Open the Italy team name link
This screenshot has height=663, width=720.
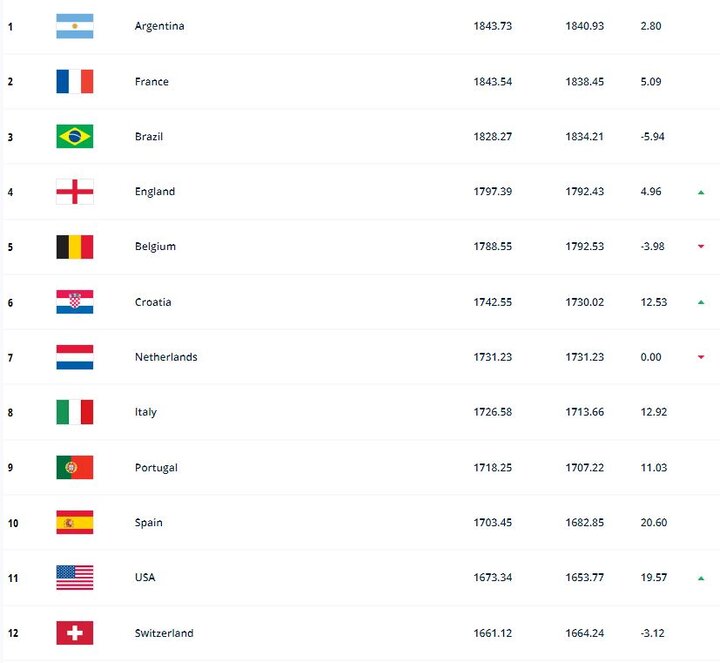[146, 412]
